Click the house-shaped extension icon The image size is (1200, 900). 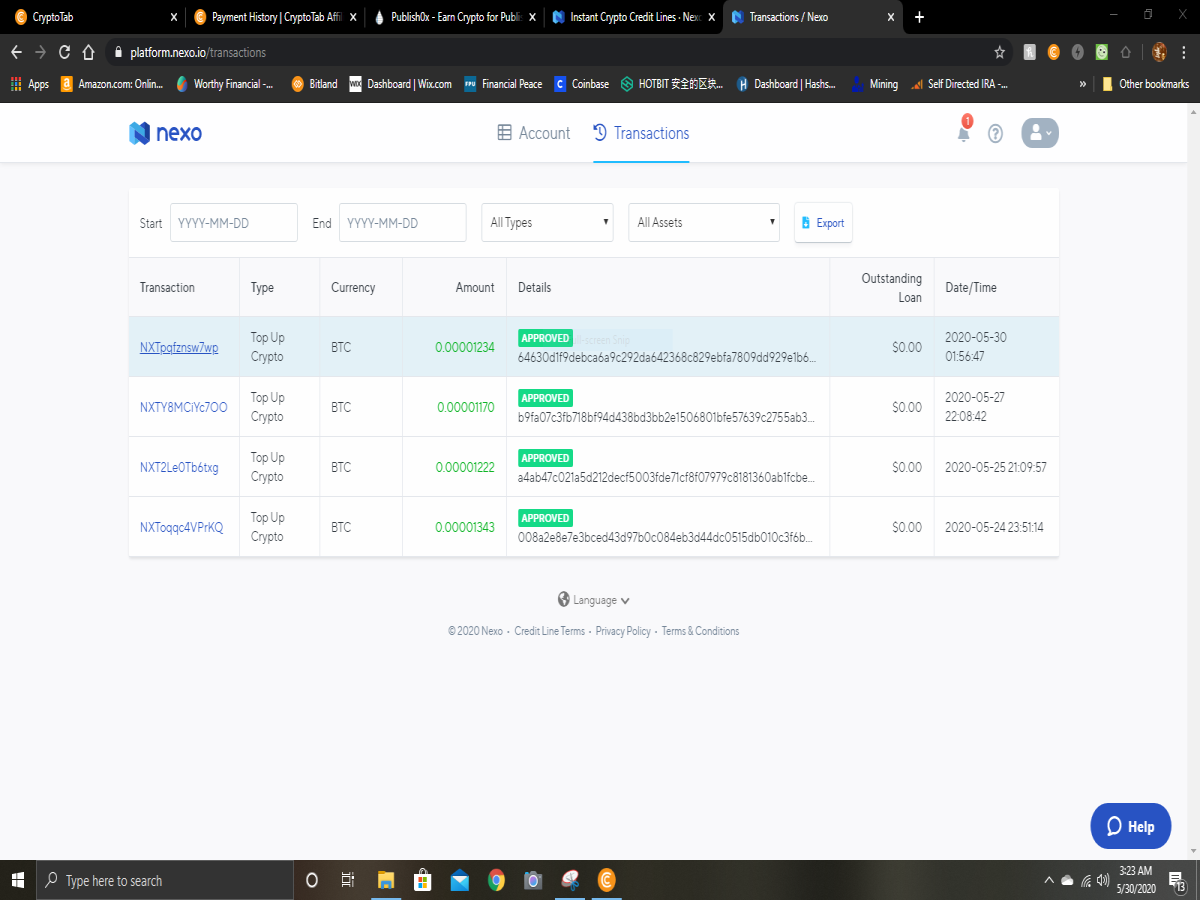click(x=1125, y=52)
